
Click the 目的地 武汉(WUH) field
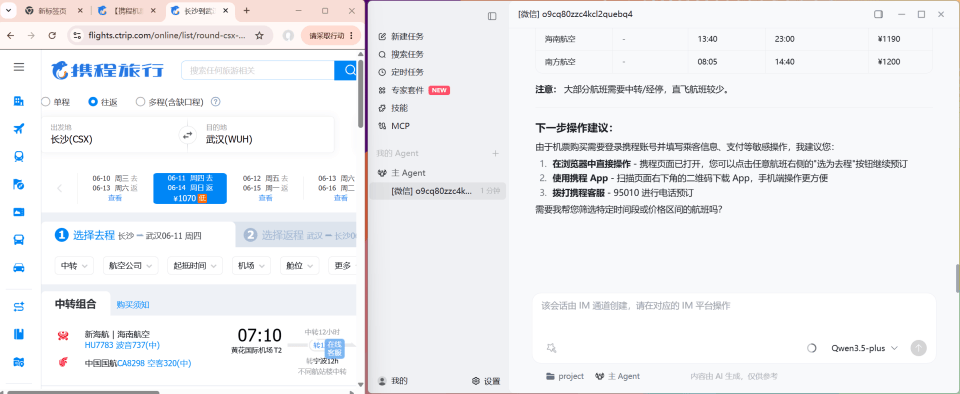pyautogui.click(x=266, y=135)
